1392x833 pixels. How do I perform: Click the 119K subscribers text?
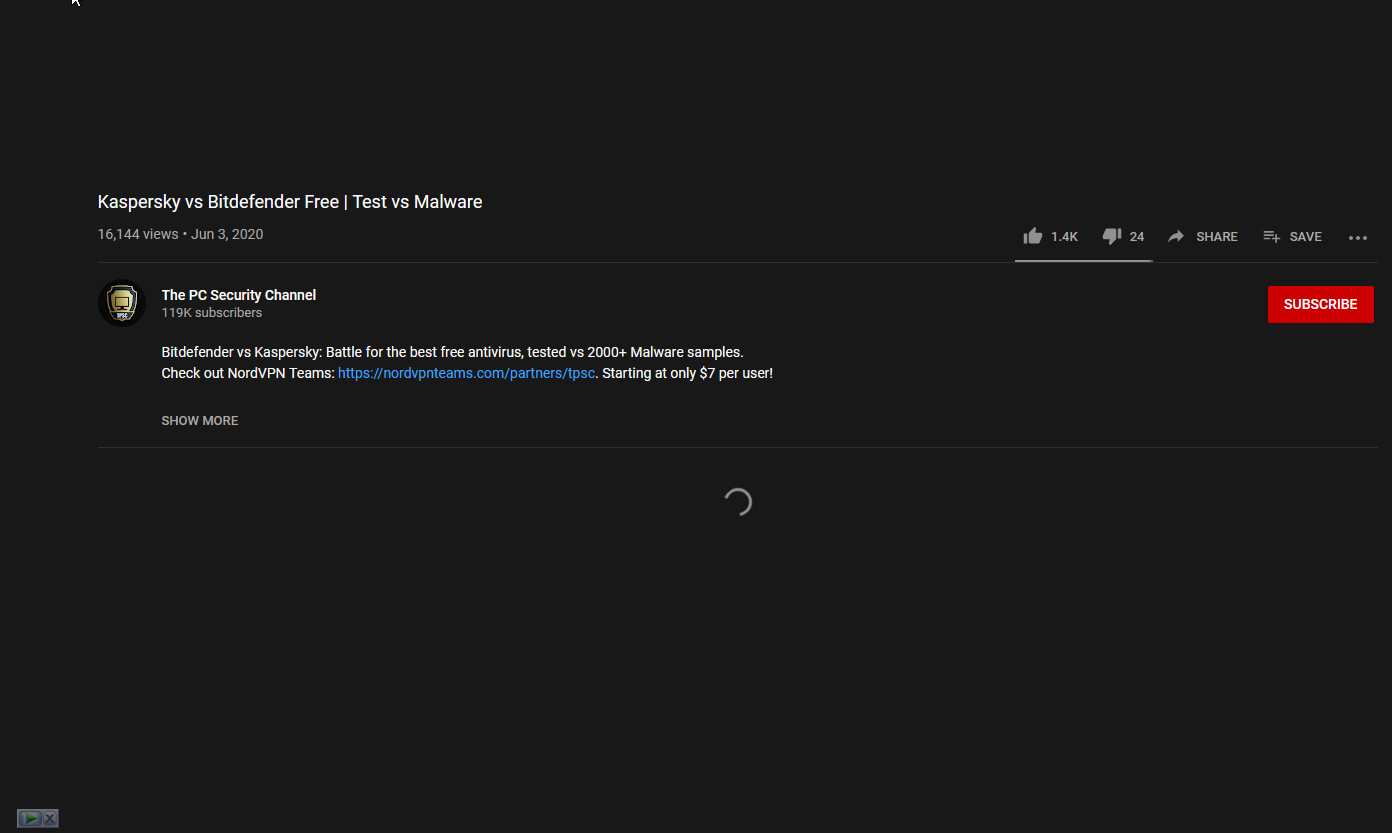click(212, 313)
